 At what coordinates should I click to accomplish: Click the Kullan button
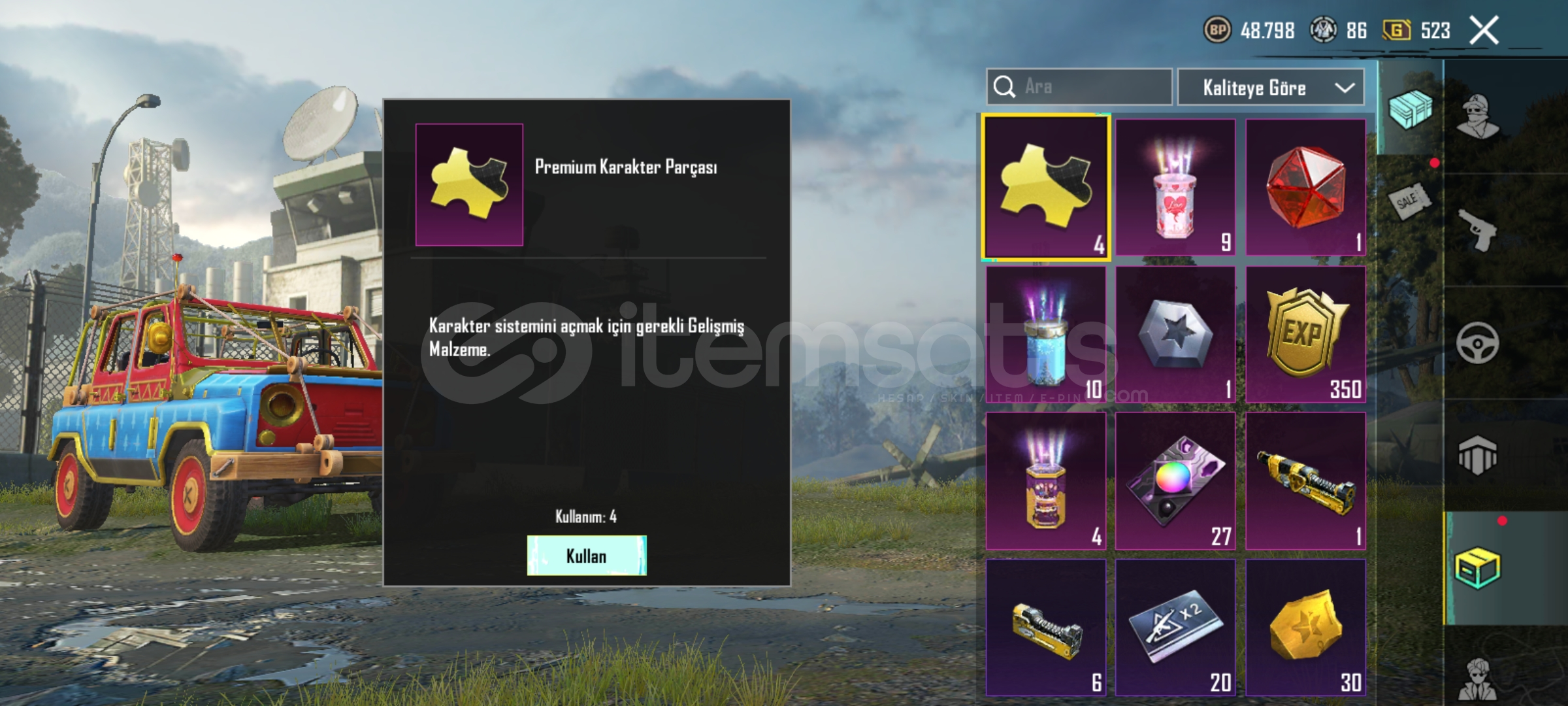(x=587, y=556)
